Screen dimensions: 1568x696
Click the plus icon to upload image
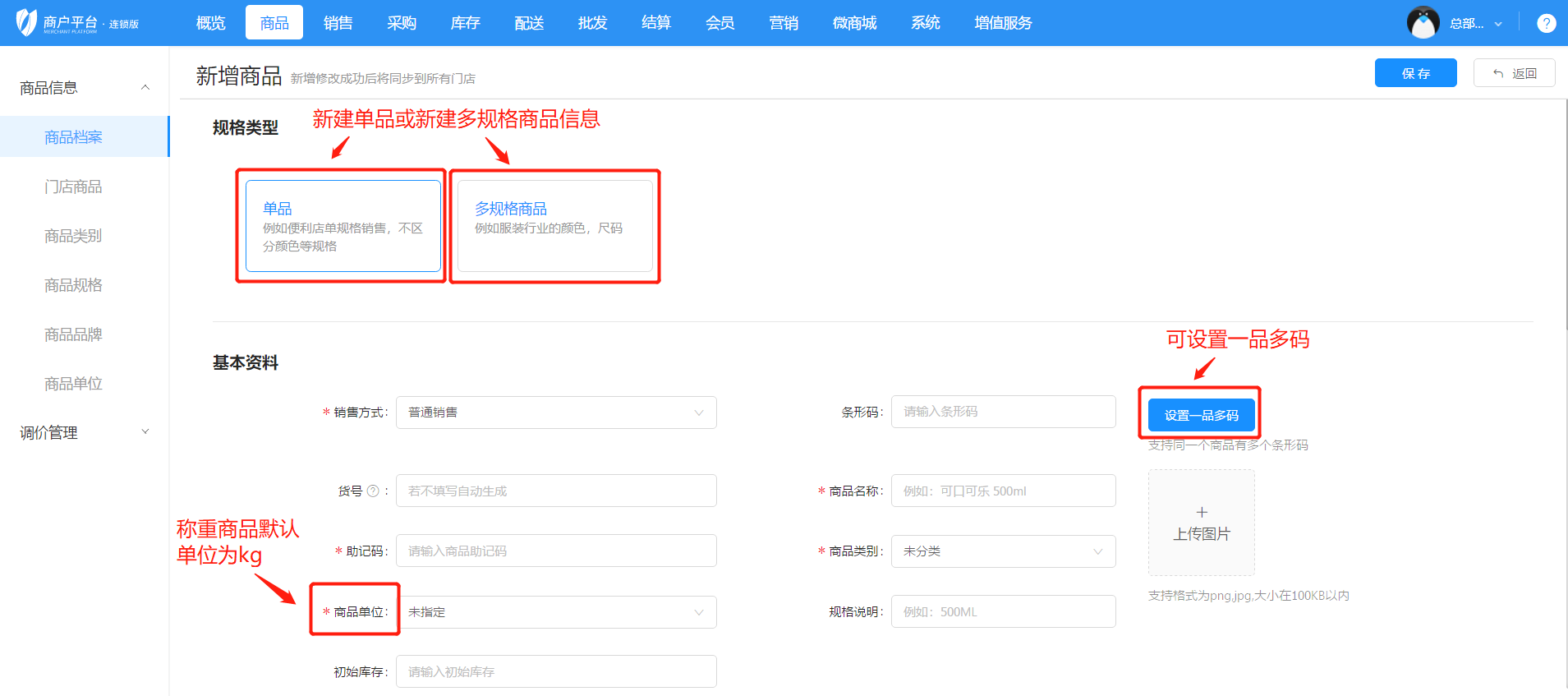[x=1201, y=512]
